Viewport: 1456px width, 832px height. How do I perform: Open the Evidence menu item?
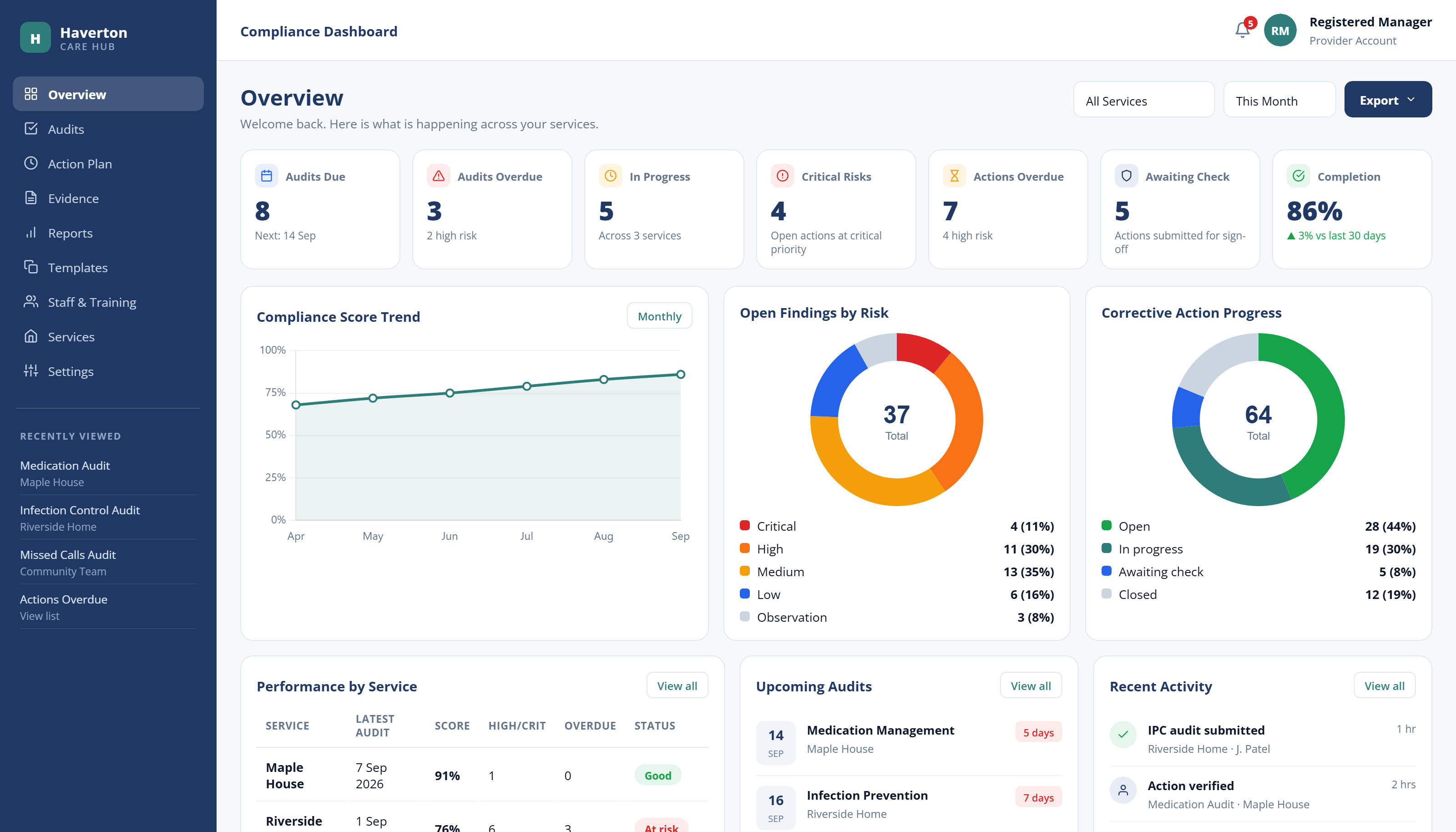pos(108,198)
